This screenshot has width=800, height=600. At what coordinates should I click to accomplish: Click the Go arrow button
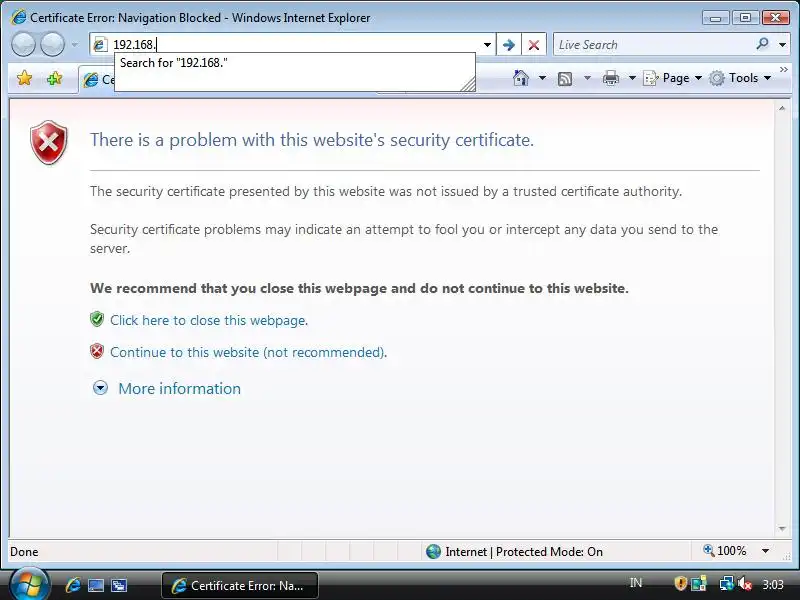pyautogui.click(x=509, y=45)
